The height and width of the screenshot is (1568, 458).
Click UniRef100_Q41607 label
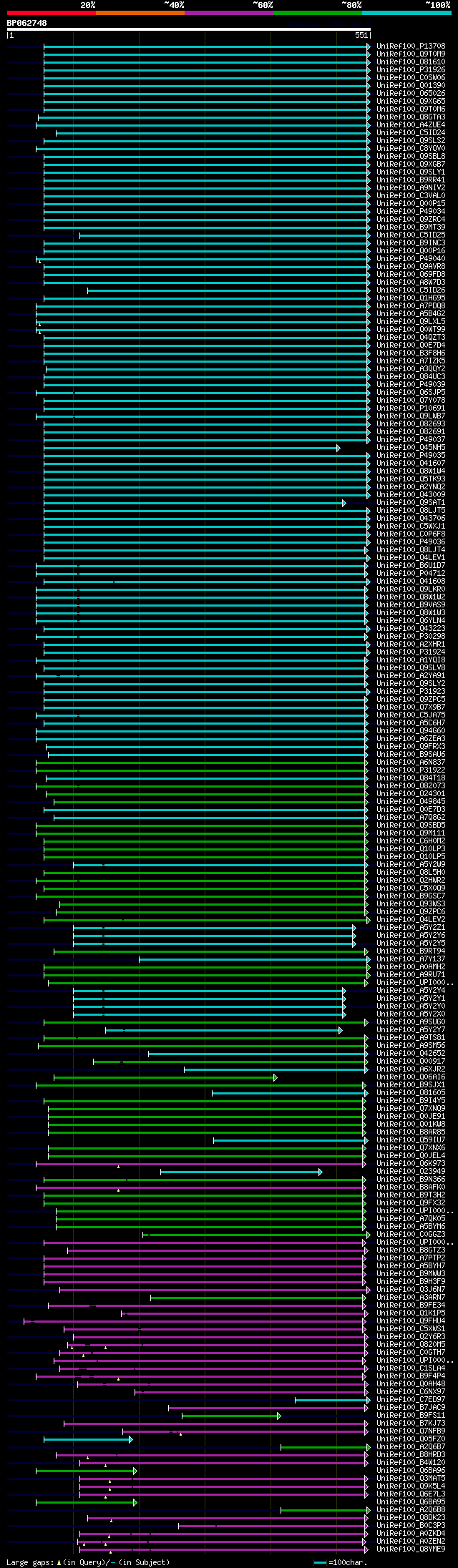click(411, 463)
